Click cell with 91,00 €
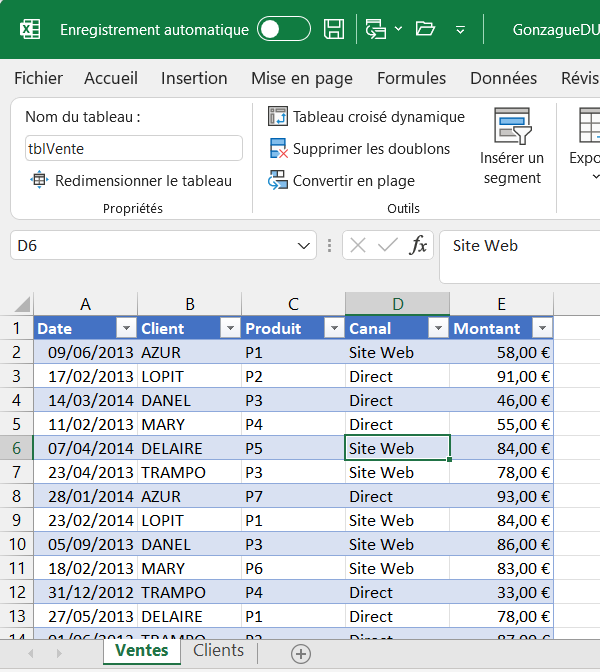This screenshot has width=600, height=672. pos(501,376)
